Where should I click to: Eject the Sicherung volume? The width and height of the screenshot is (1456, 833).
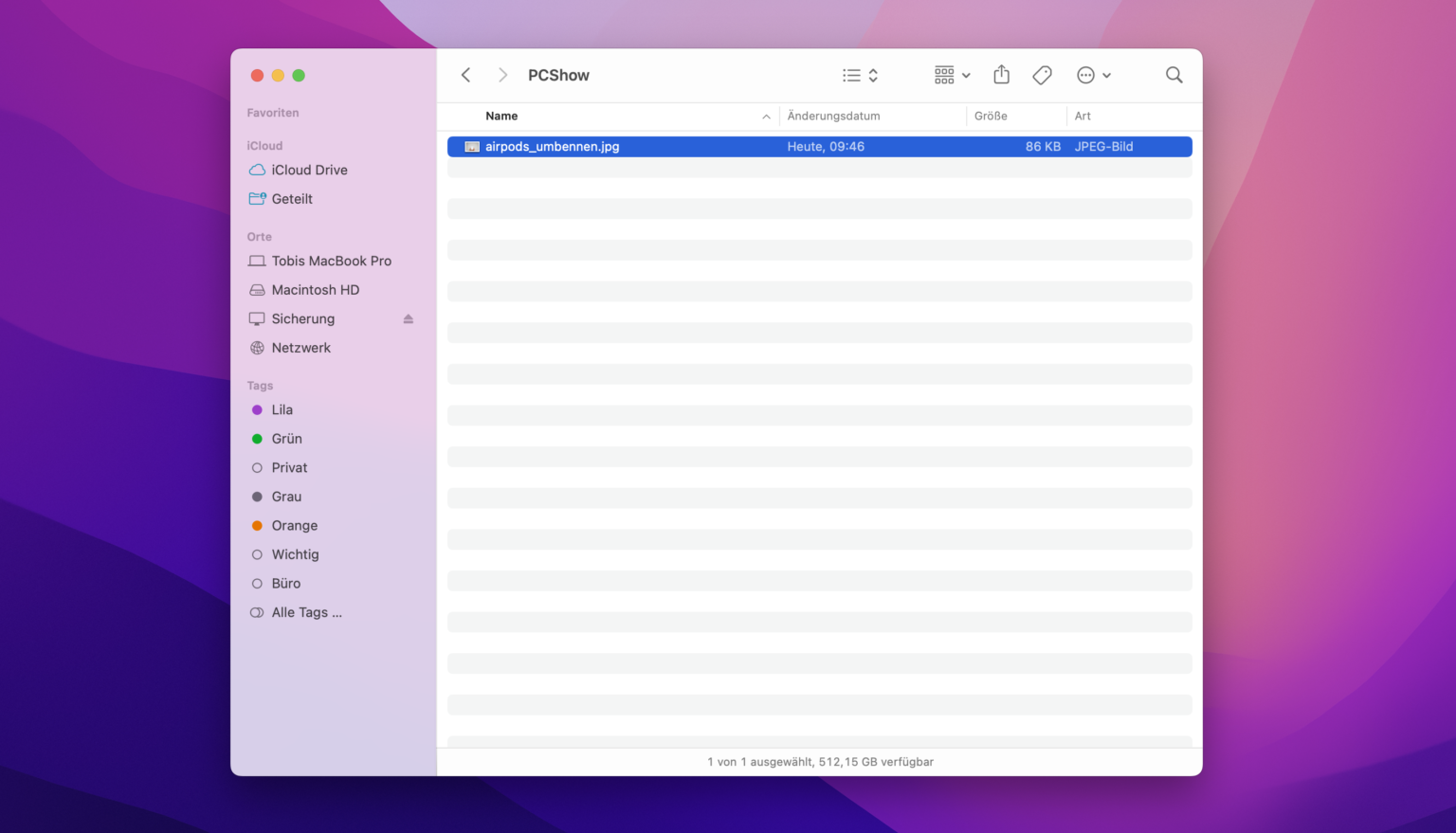coord(409,319)
